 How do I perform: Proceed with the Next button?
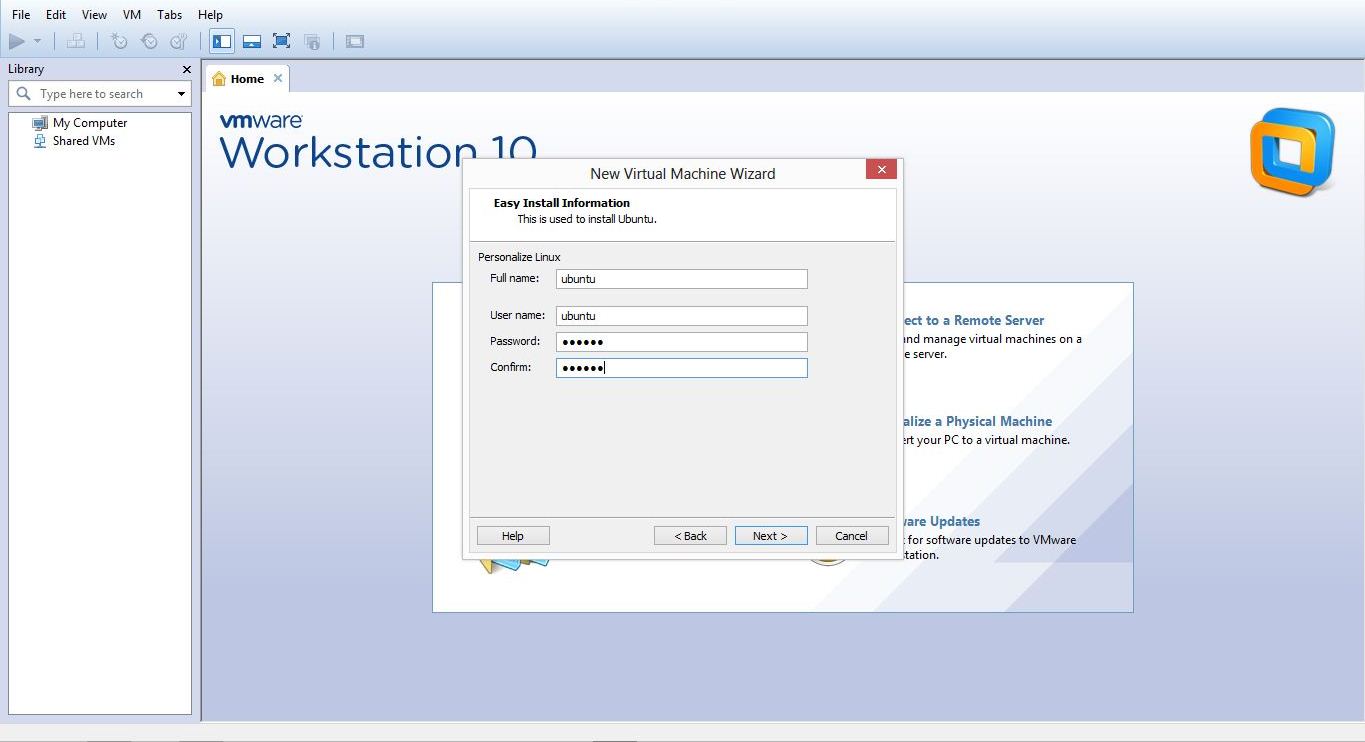coord(770,536)
